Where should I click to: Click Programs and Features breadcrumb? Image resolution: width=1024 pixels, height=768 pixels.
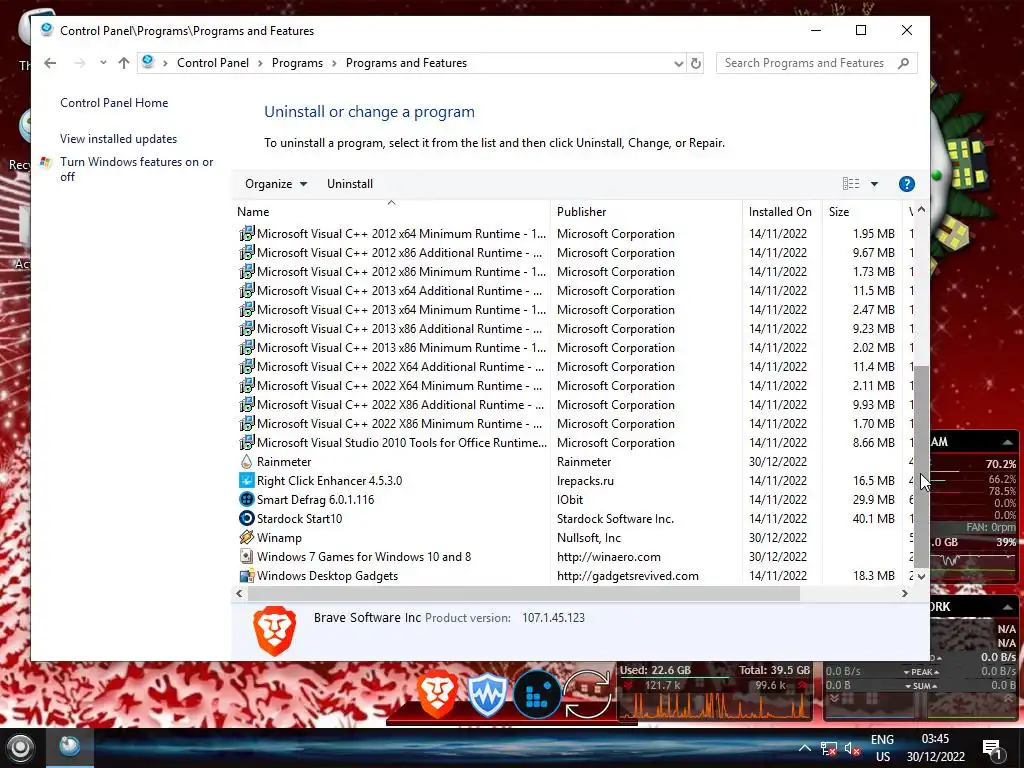tap(406, 63)
